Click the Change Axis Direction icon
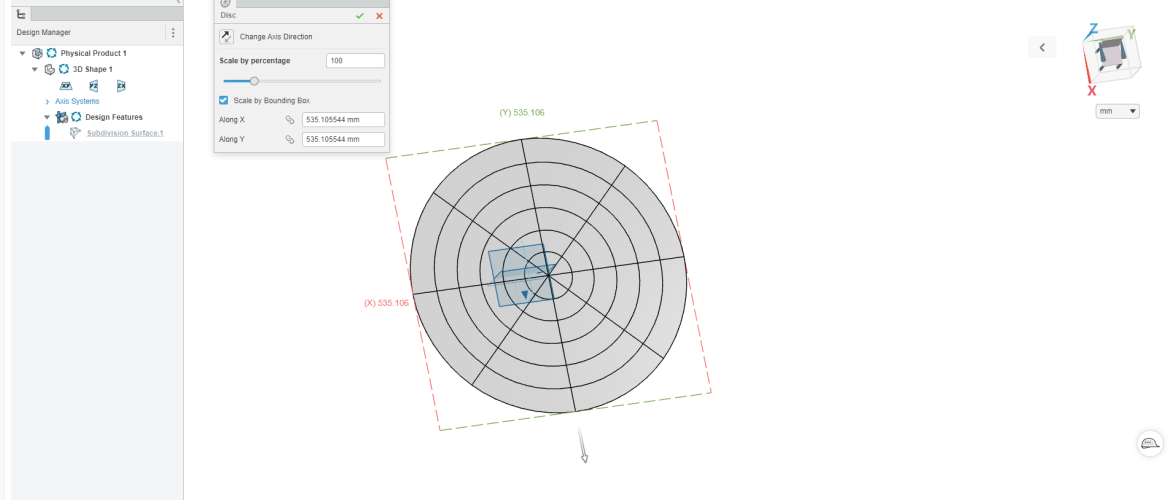1170x500 pixels. point(226,37)
